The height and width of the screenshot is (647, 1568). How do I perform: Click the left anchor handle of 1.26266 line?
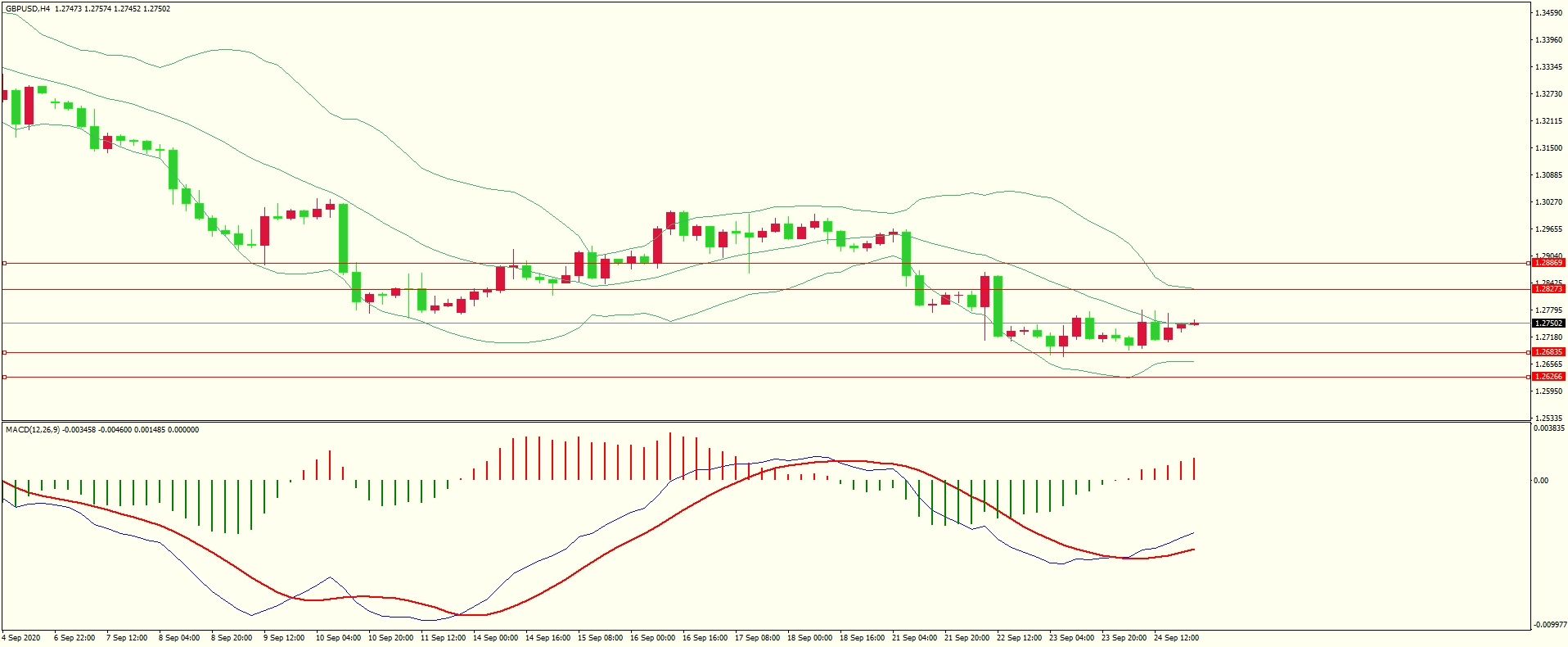click(4, 377)
